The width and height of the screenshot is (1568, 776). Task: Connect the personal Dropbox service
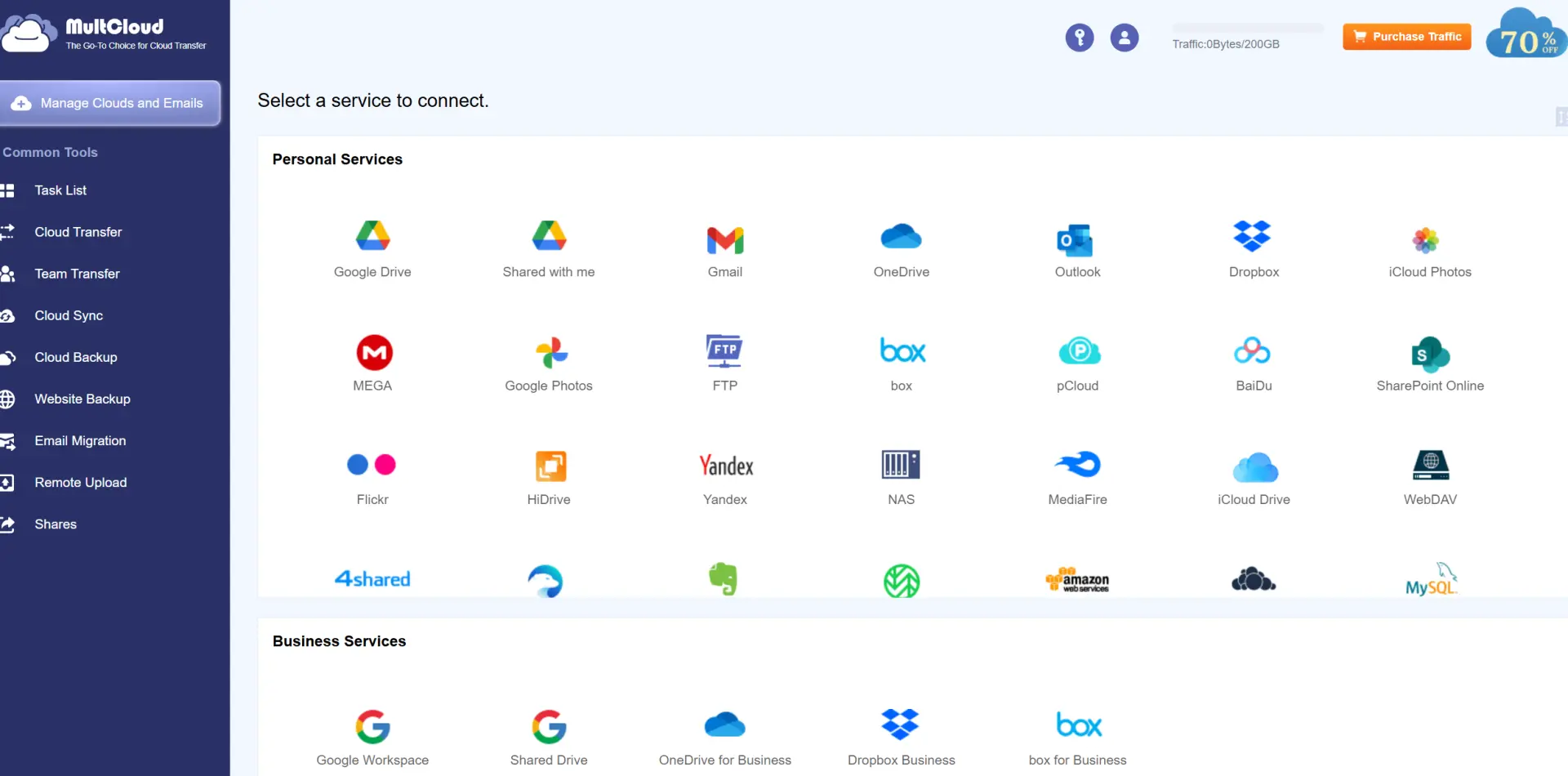point(1254,249)
